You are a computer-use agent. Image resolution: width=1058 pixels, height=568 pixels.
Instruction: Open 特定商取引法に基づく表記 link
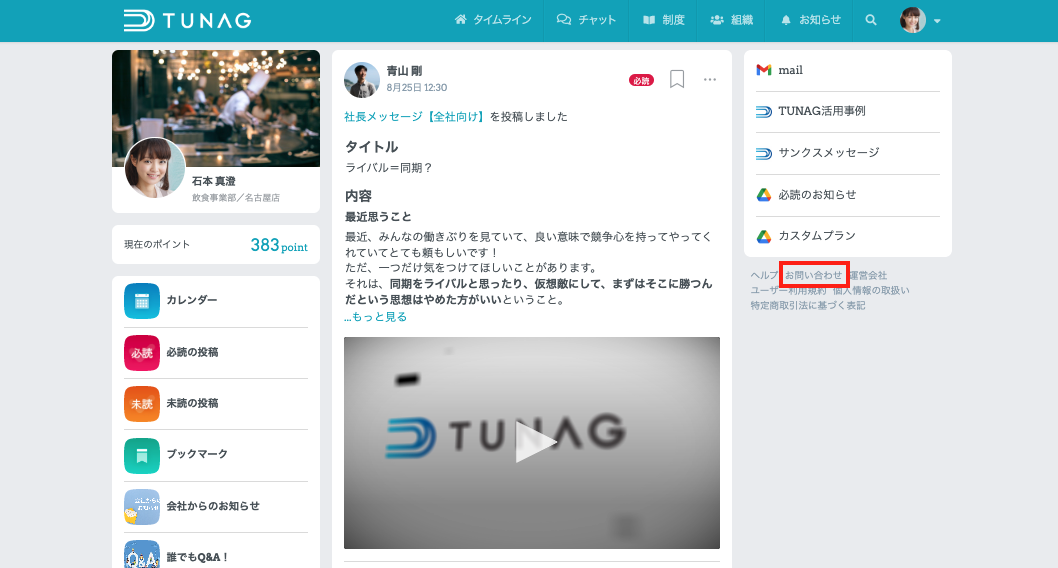(x=808, y=306)
